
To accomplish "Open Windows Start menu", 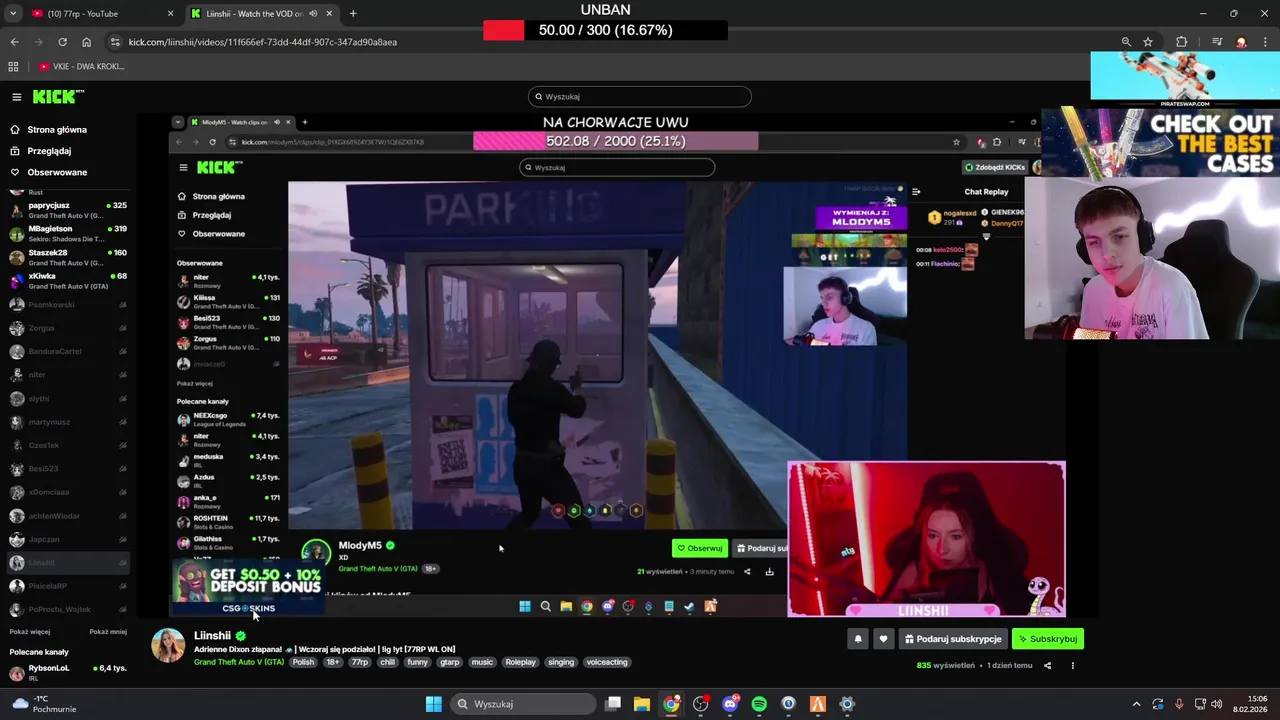I will [x=434, y=704].
